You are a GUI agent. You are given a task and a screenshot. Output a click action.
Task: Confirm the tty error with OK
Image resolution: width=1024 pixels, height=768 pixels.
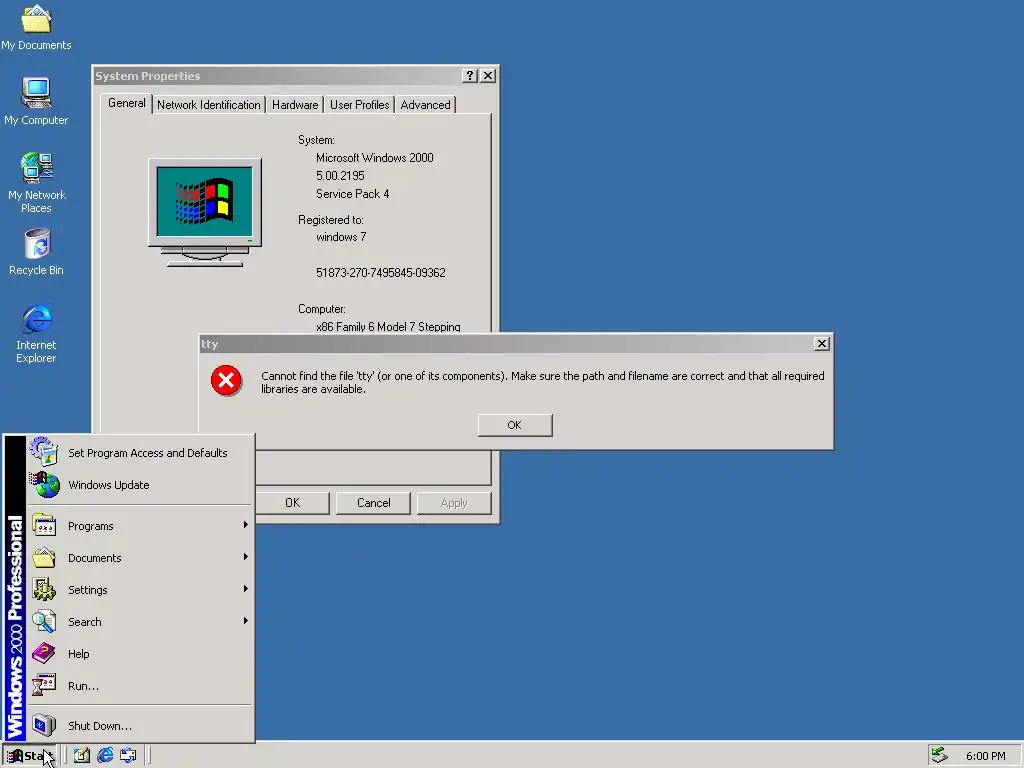click(515, 425)
